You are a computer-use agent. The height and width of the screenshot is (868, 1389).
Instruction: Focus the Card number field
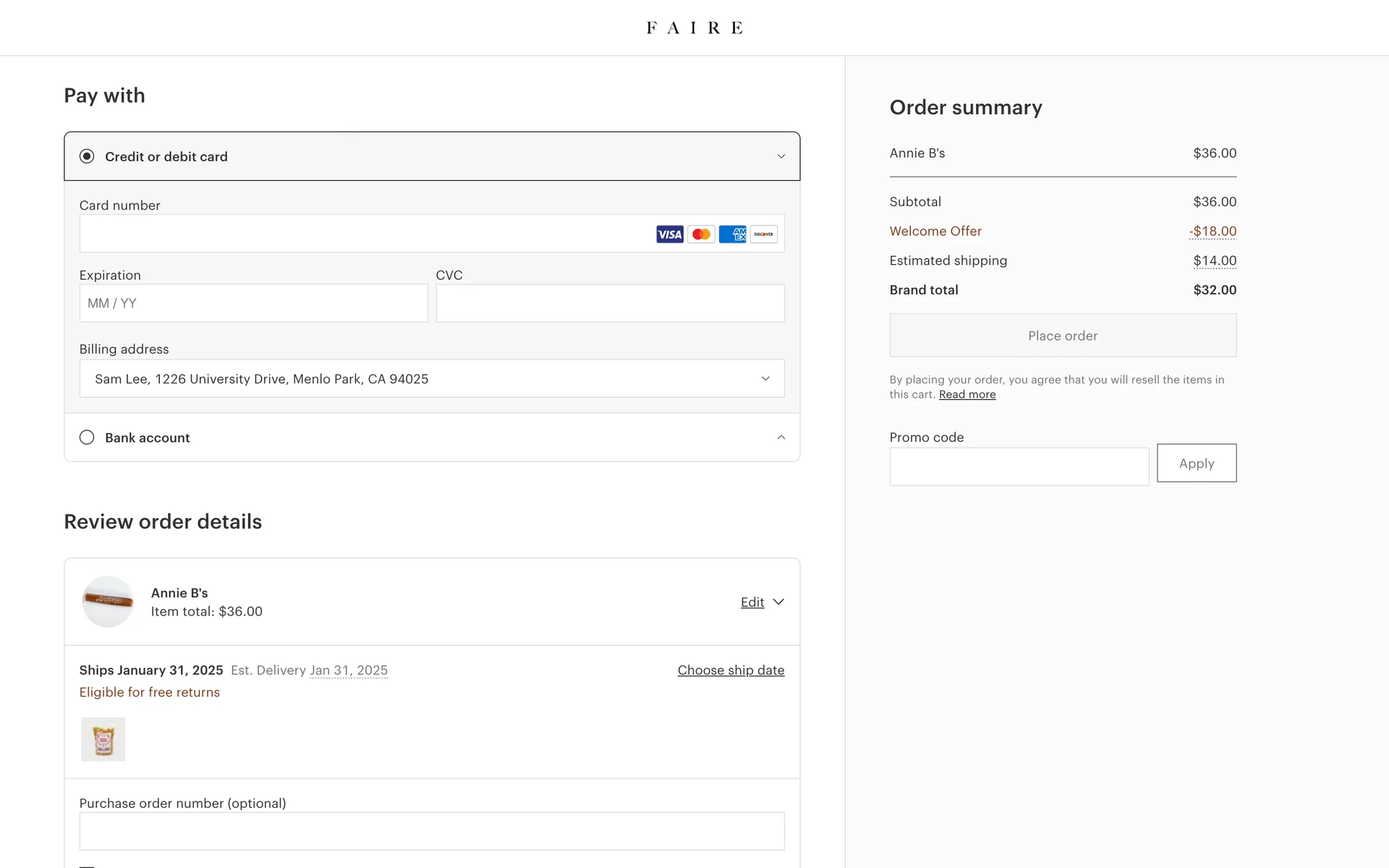362,234
